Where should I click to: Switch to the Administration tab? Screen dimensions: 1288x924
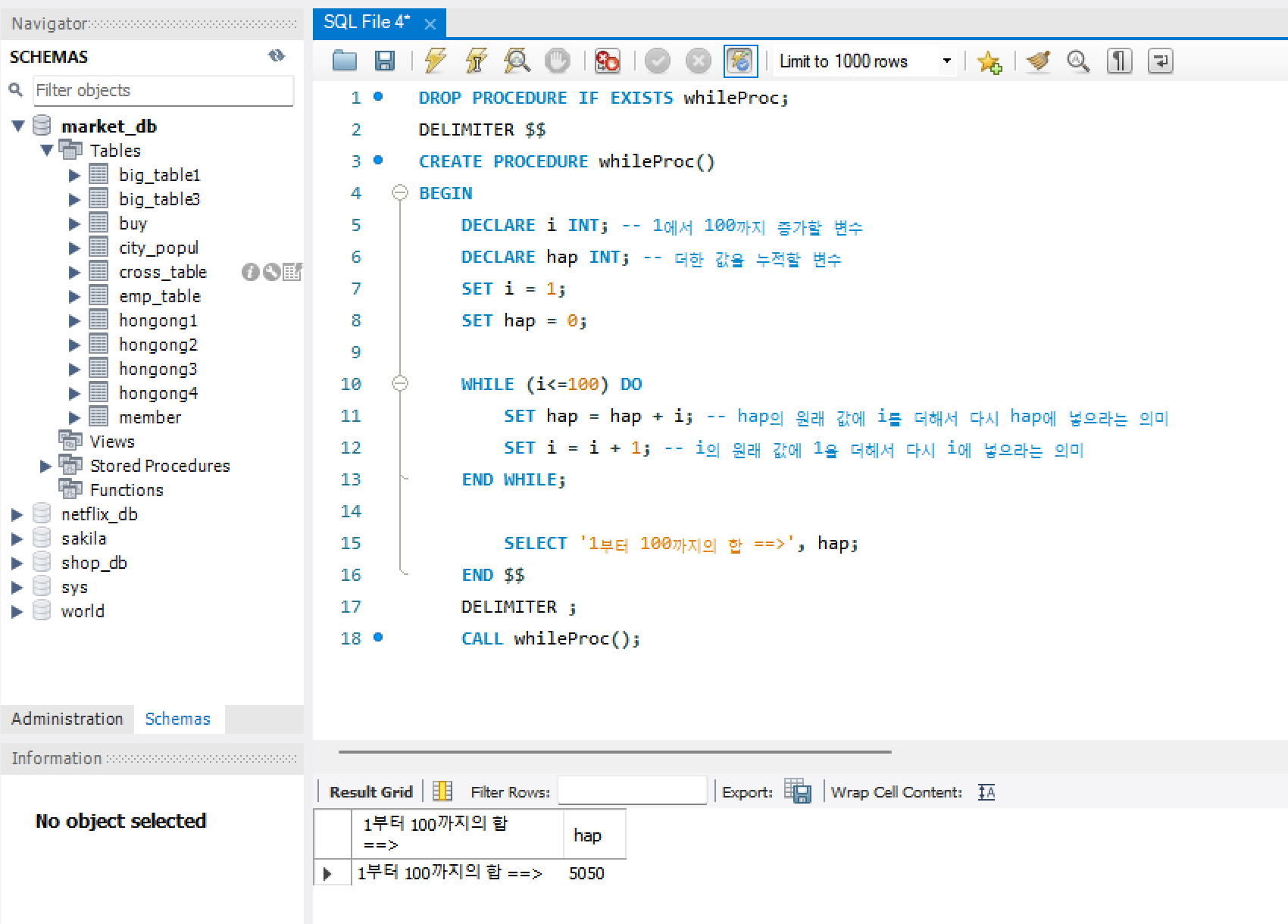point(67,719)
